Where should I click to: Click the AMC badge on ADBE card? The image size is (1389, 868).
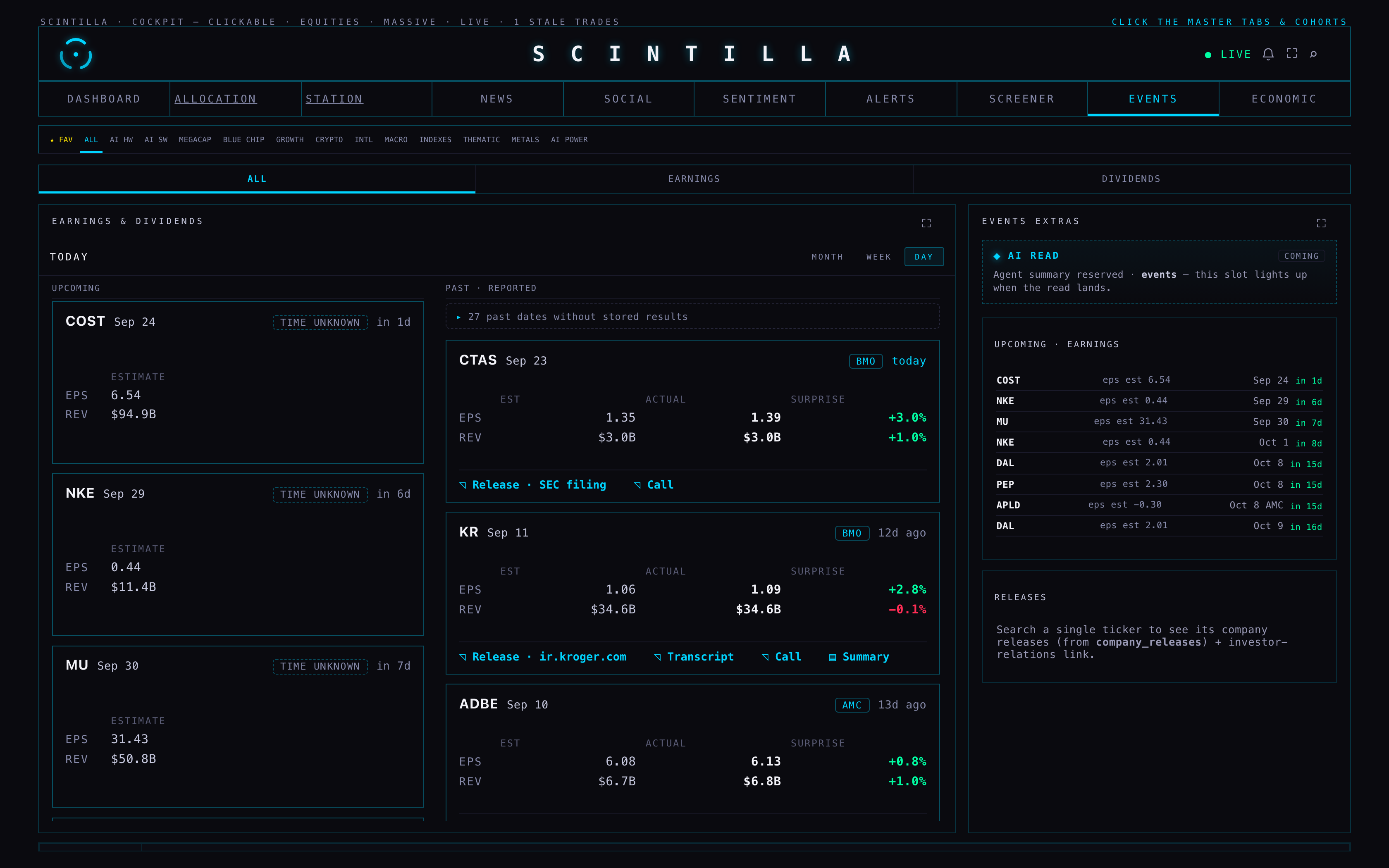tap(852, 705)
